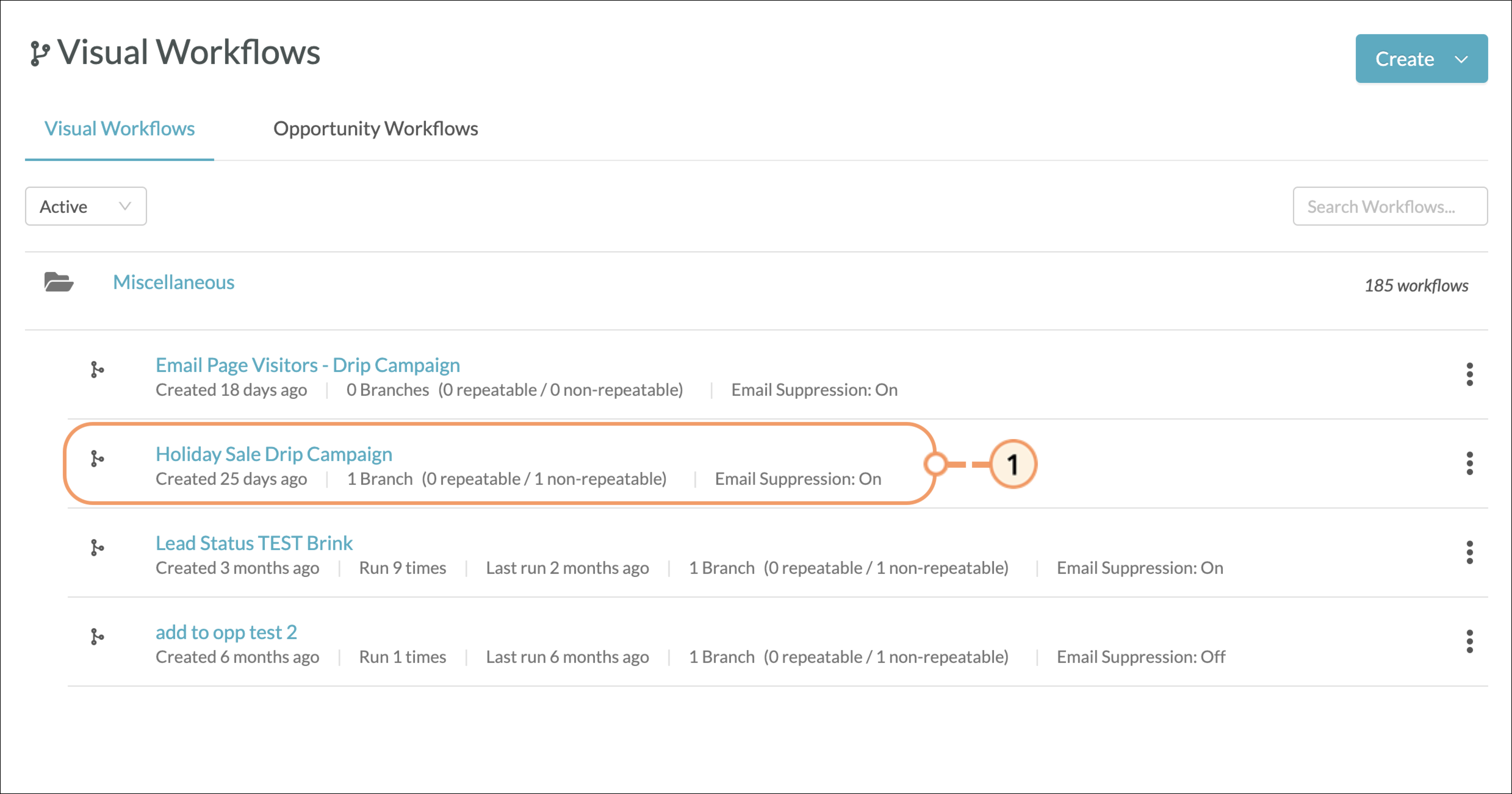Image resolution: width=1512 pixels, height=794 pixels.
Task: Click the '185 workflows' count text
Action: [x=1416, y=286]
